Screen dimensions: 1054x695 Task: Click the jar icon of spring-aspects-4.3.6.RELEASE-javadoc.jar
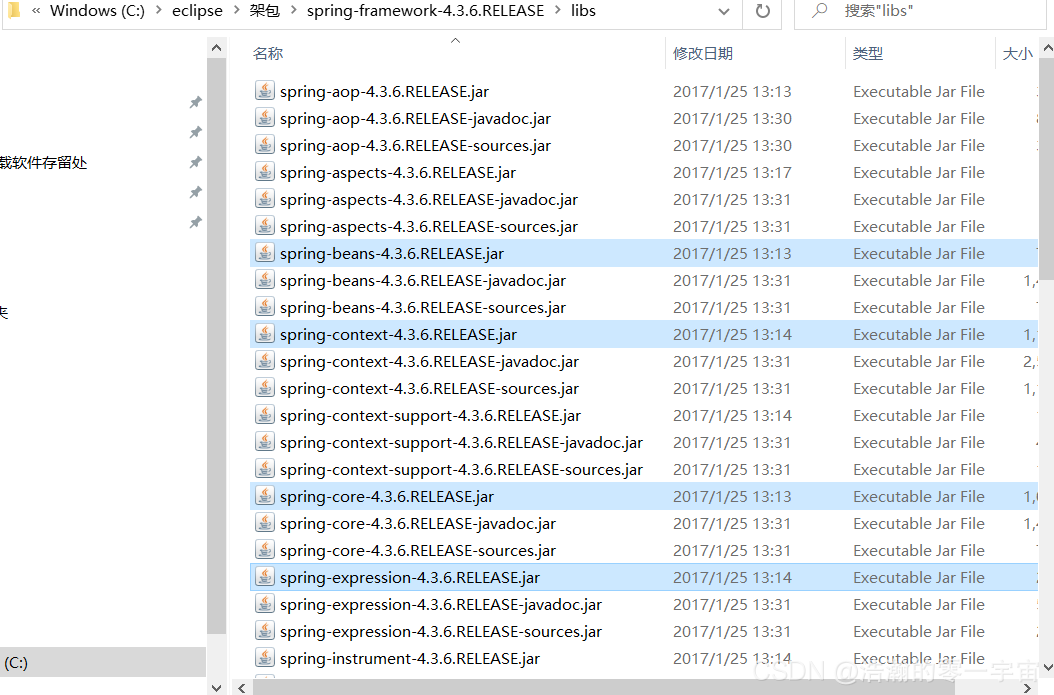[265, 199]
